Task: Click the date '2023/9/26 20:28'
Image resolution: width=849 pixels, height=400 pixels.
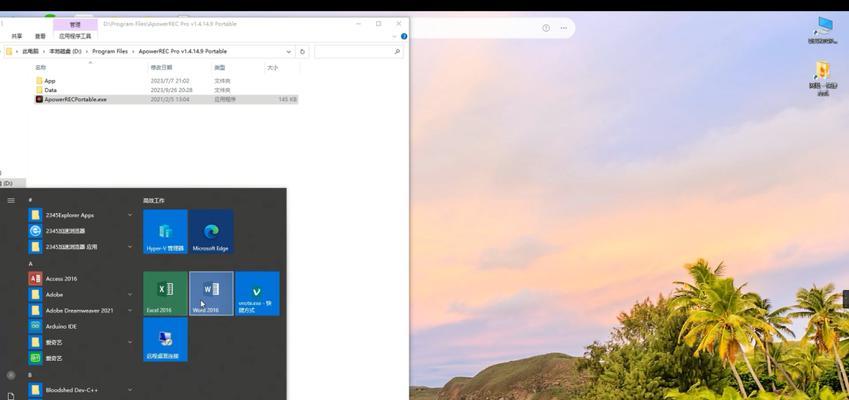Action: 171,90
